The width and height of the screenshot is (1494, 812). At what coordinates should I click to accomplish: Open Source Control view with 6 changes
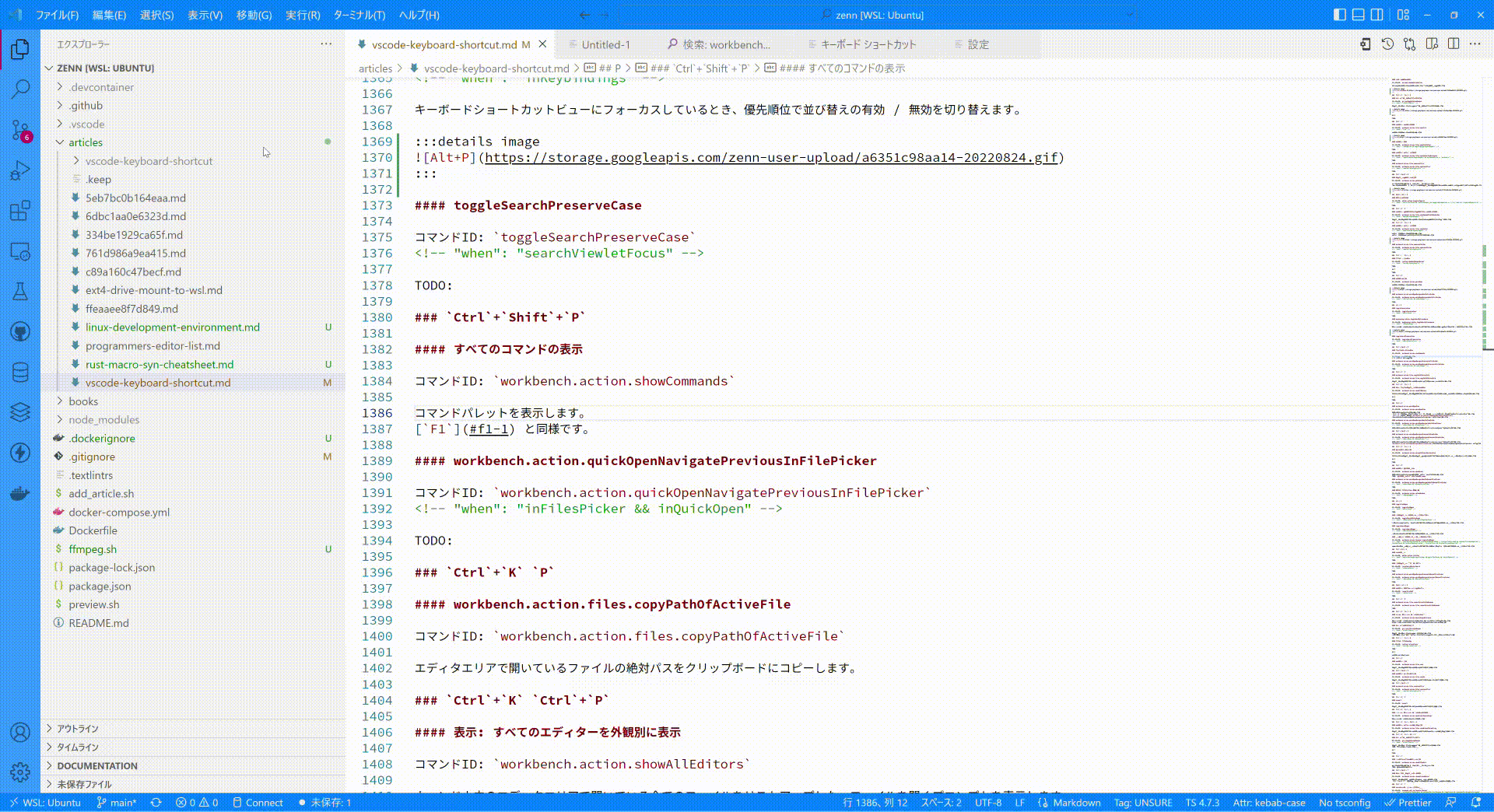tap(20, 130)
